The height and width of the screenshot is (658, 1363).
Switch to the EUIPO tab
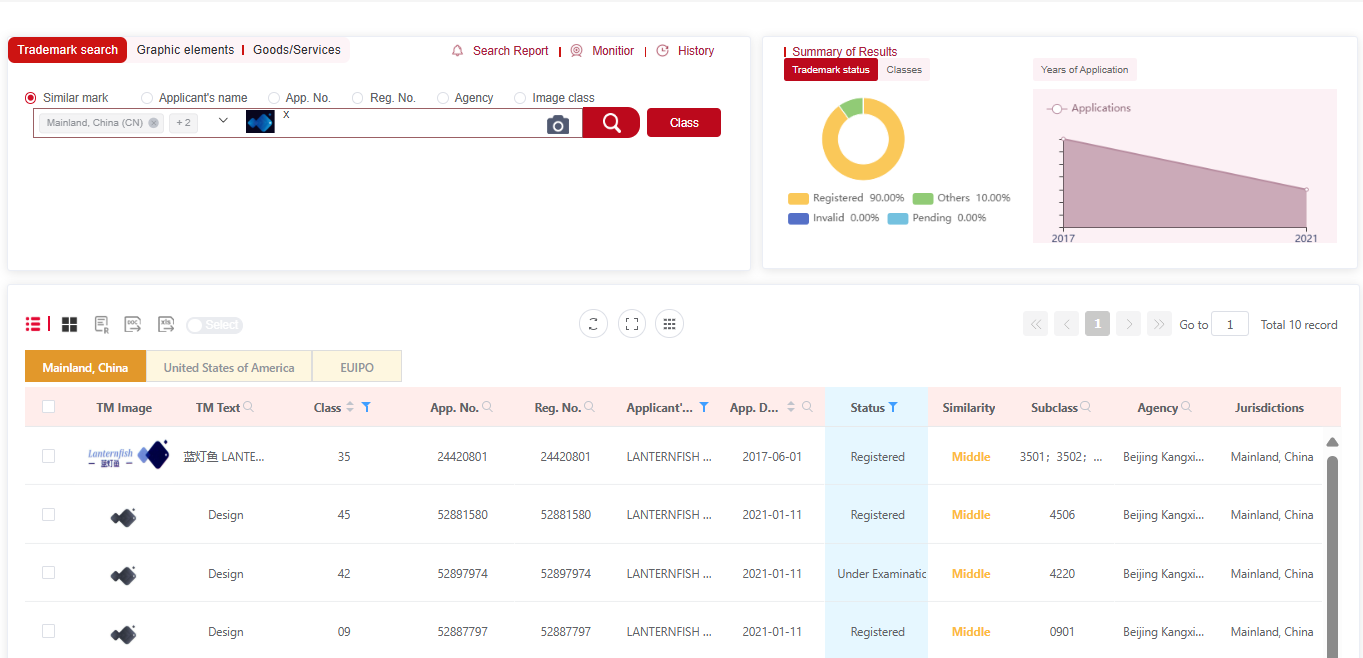(357, 366)
